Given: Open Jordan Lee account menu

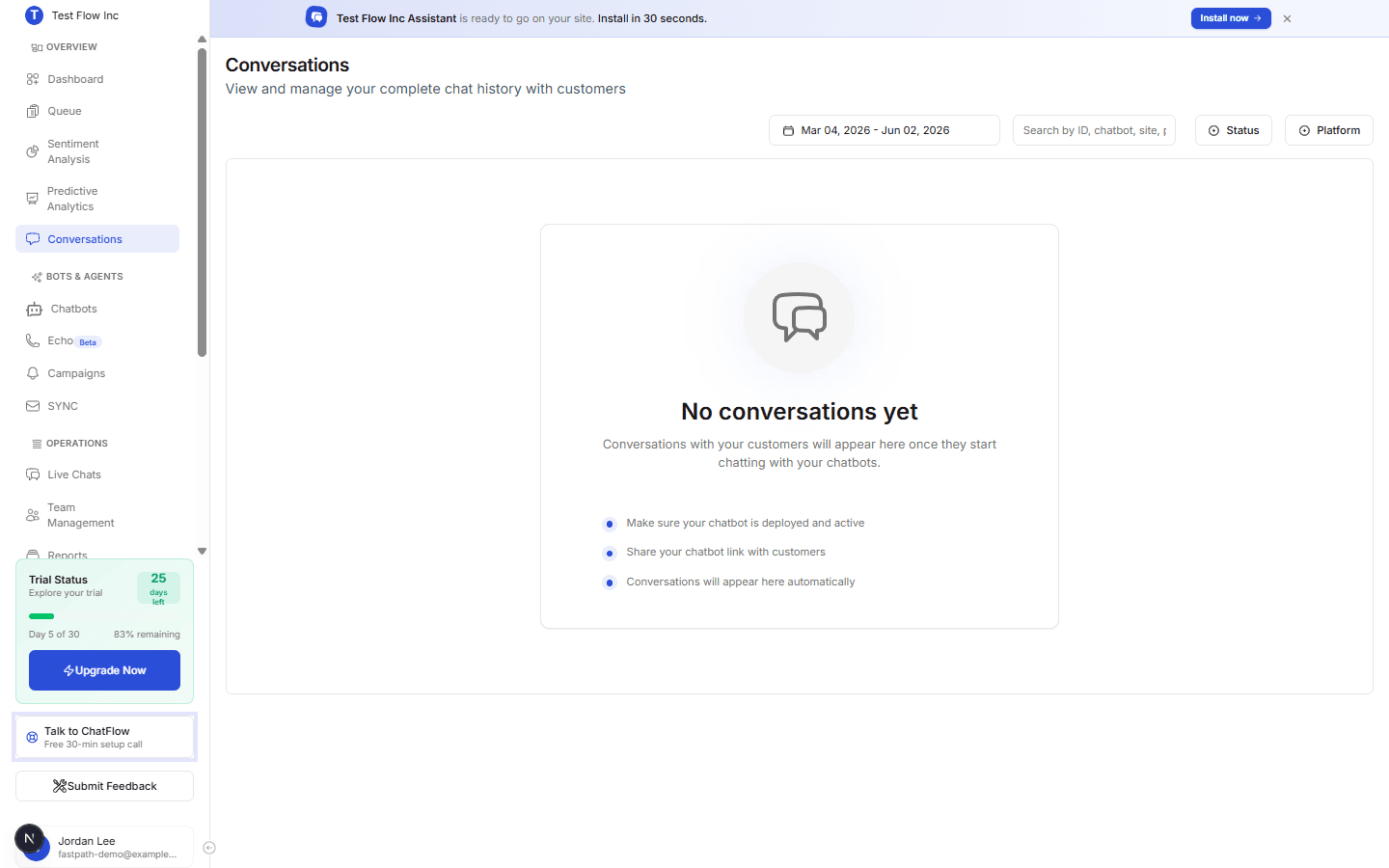Looking at the screenshot, I should point(104,847).
